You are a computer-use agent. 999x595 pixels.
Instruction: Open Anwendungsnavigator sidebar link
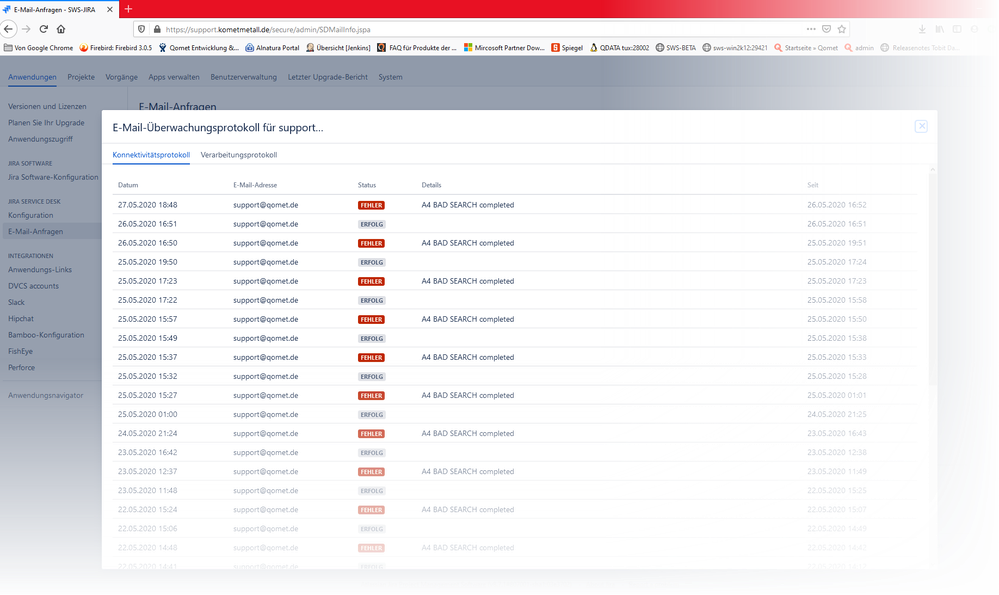click(x=45, y=395)
